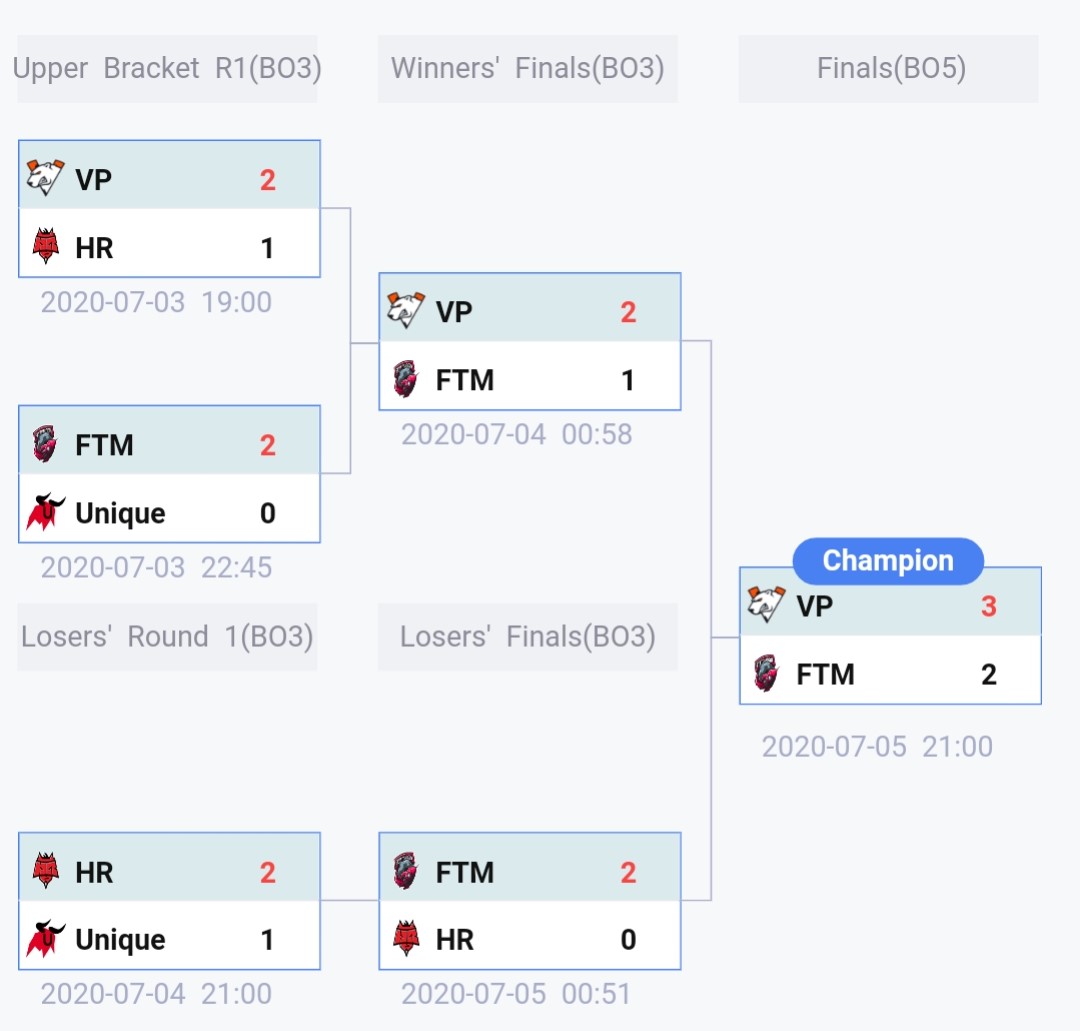Click FTM logo in Losers' Finals match
Viewport: 1080px width, 1031px height.
(405, 871)
